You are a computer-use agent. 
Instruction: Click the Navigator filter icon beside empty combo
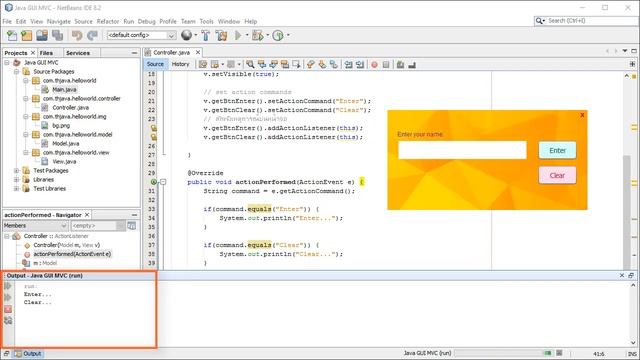tap(131, 225)
